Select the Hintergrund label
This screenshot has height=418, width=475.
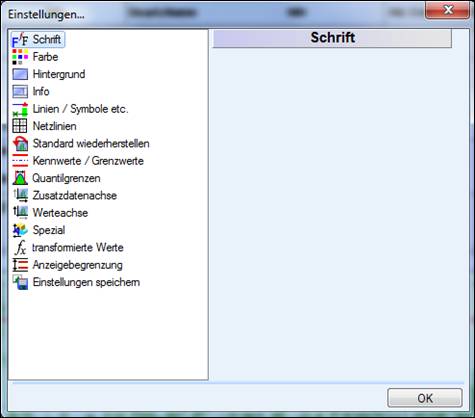coord(59,74)
